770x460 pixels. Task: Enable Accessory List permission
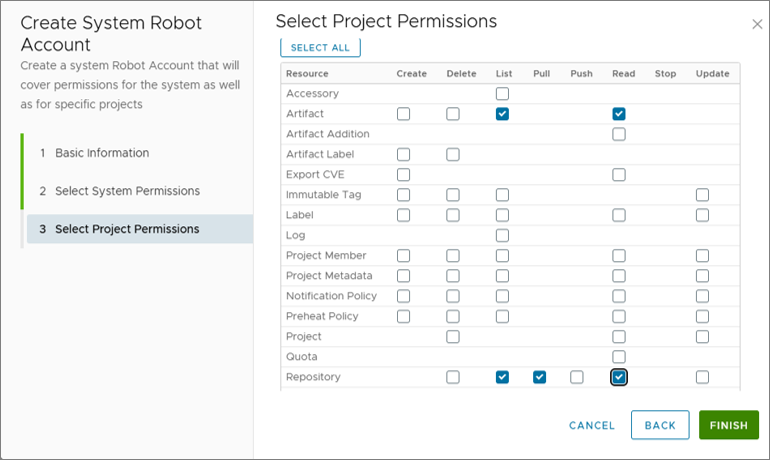502,94
